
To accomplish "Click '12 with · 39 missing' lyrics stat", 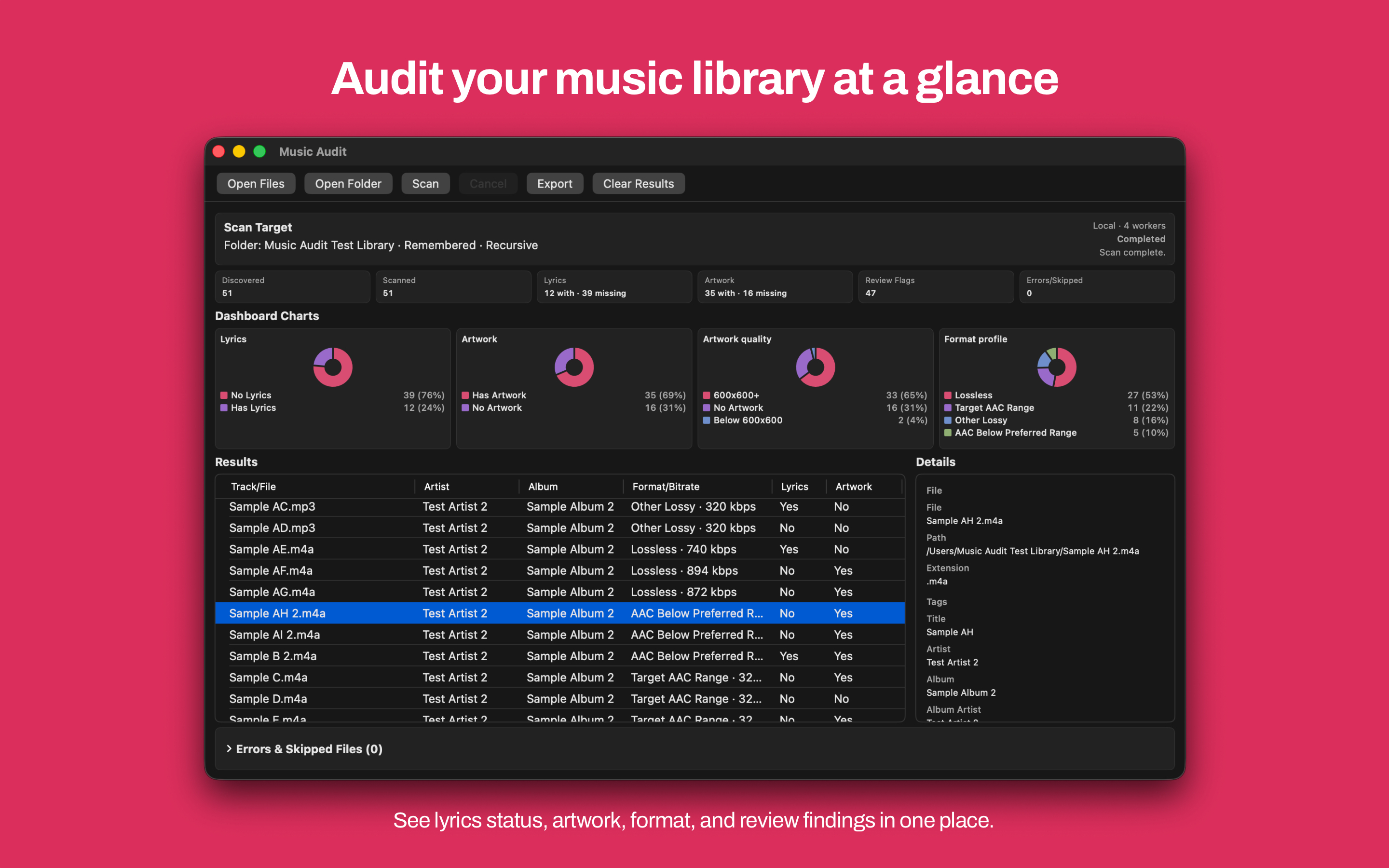I will pyautogui.click(x=585, y=293).
